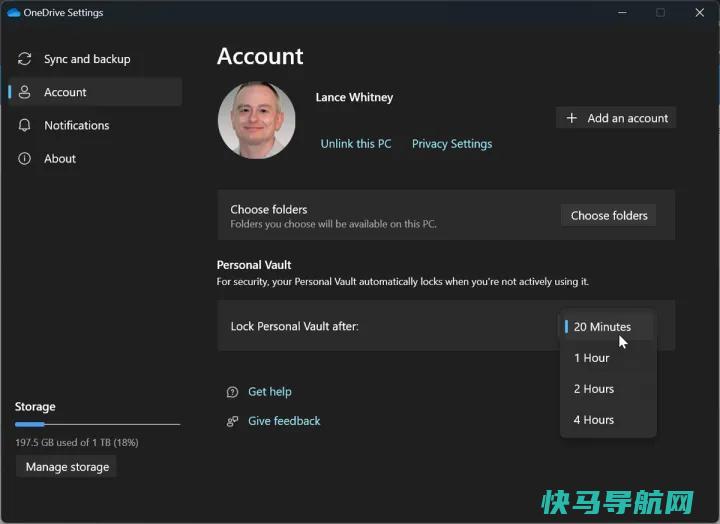Select 20 Minutes lock option

tap(608, 327)
